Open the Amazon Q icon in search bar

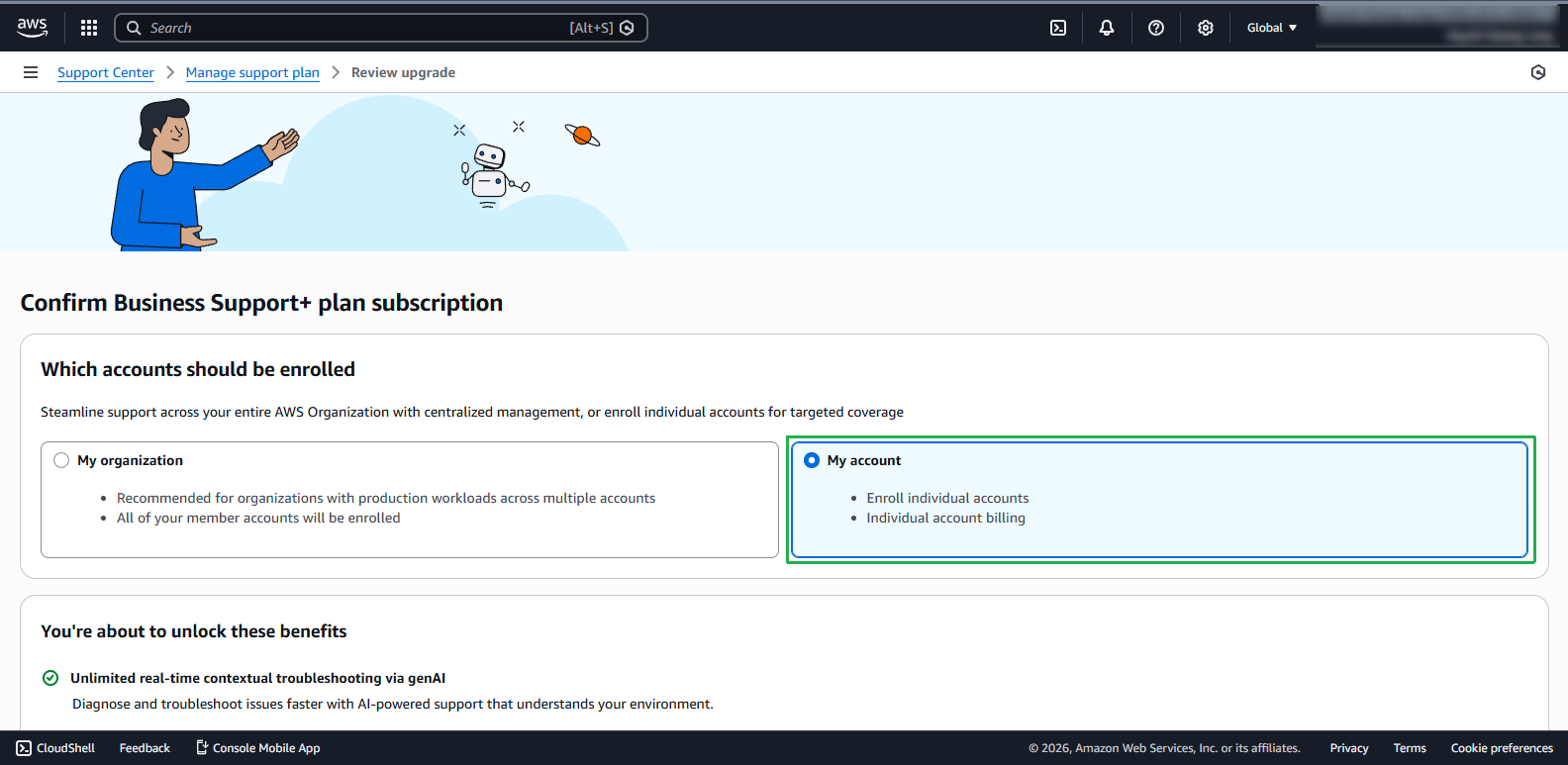point(627,28)
